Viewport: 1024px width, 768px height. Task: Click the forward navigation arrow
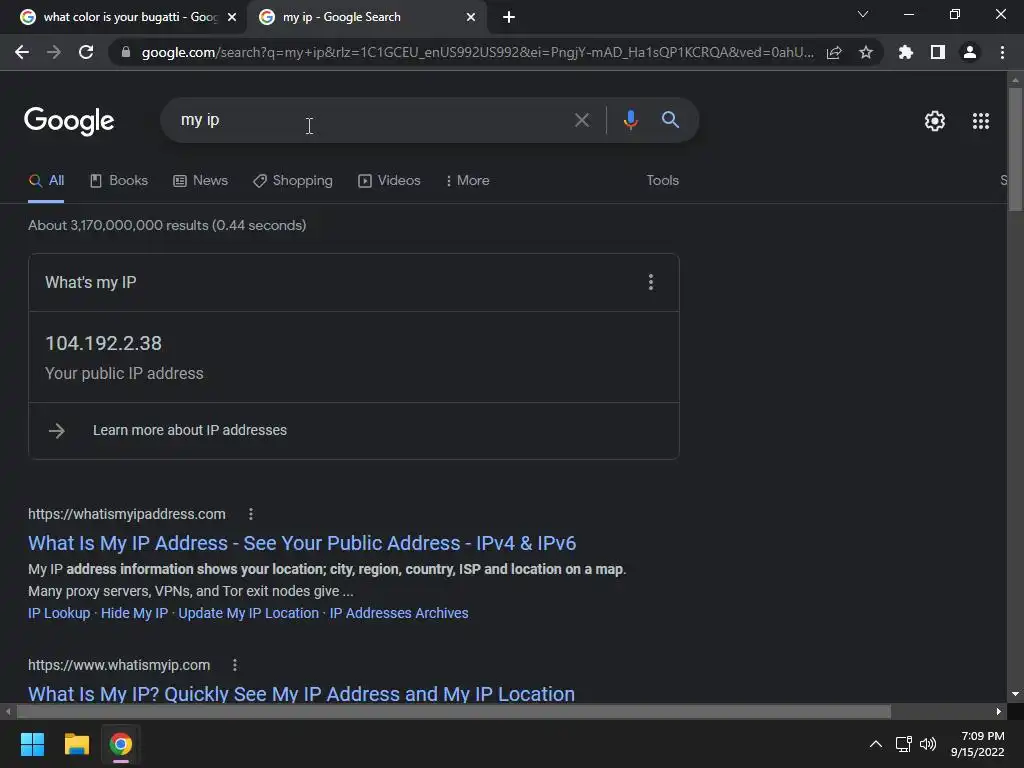pos(54,52)
